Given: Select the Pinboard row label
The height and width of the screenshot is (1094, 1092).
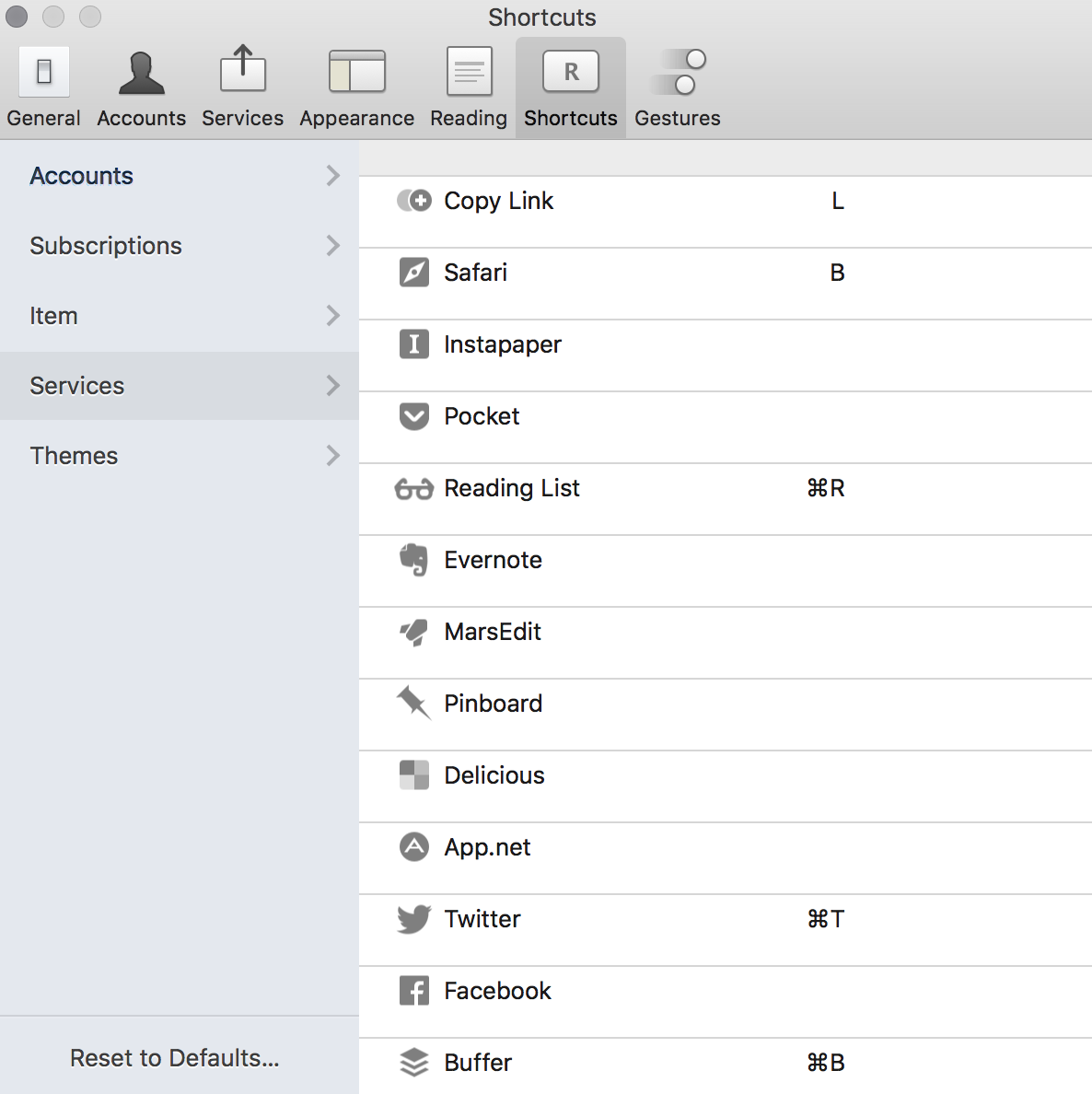Looking at the screenshot, I should [x=493, y=704].
